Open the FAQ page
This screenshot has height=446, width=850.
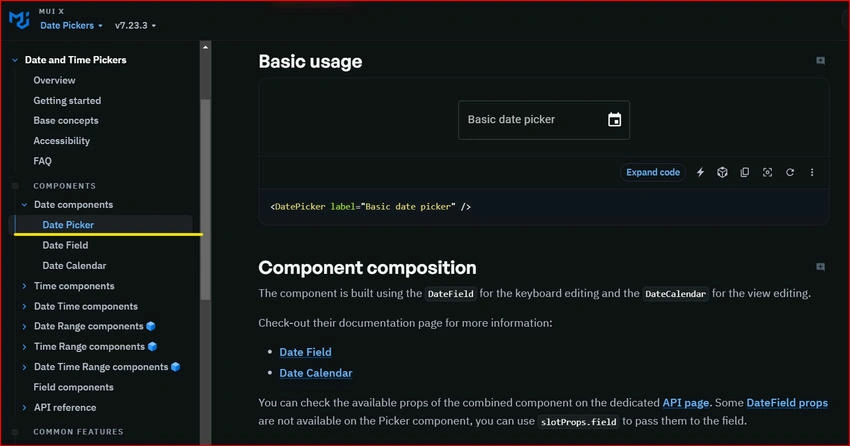click(x=42, y=161)
